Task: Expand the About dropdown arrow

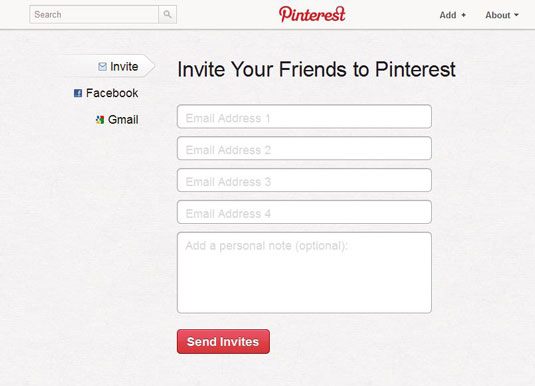Action: click(516, 15)
